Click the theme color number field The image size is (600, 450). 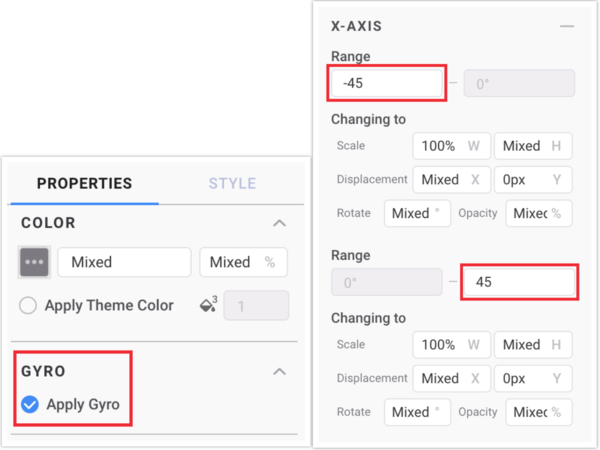point(256,305)
